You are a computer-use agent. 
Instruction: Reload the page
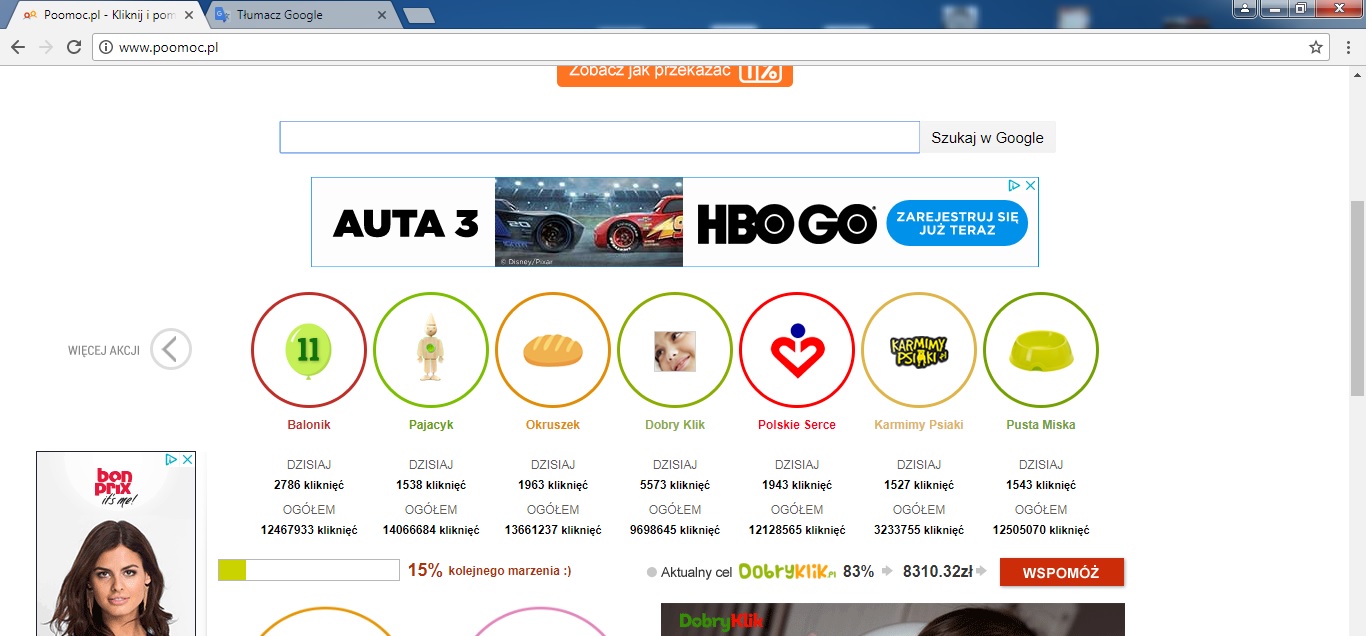(73, 47)
